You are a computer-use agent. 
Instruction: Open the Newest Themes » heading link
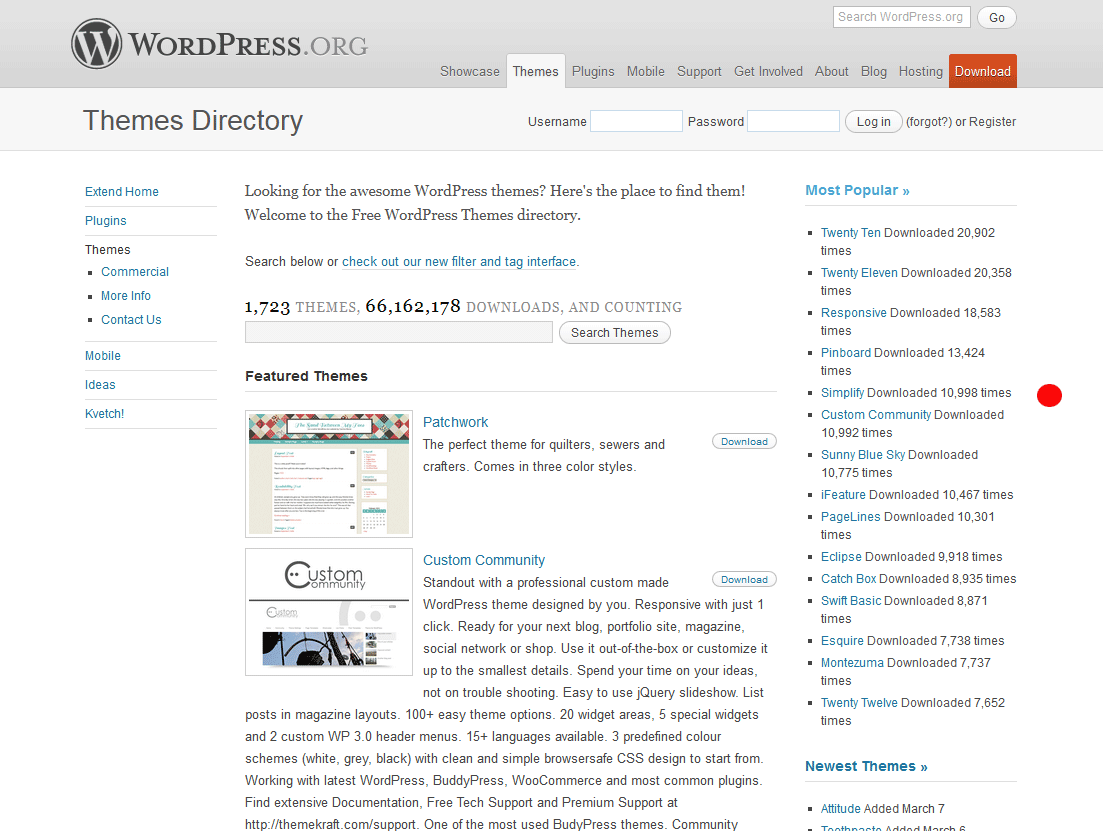[866, 766]
